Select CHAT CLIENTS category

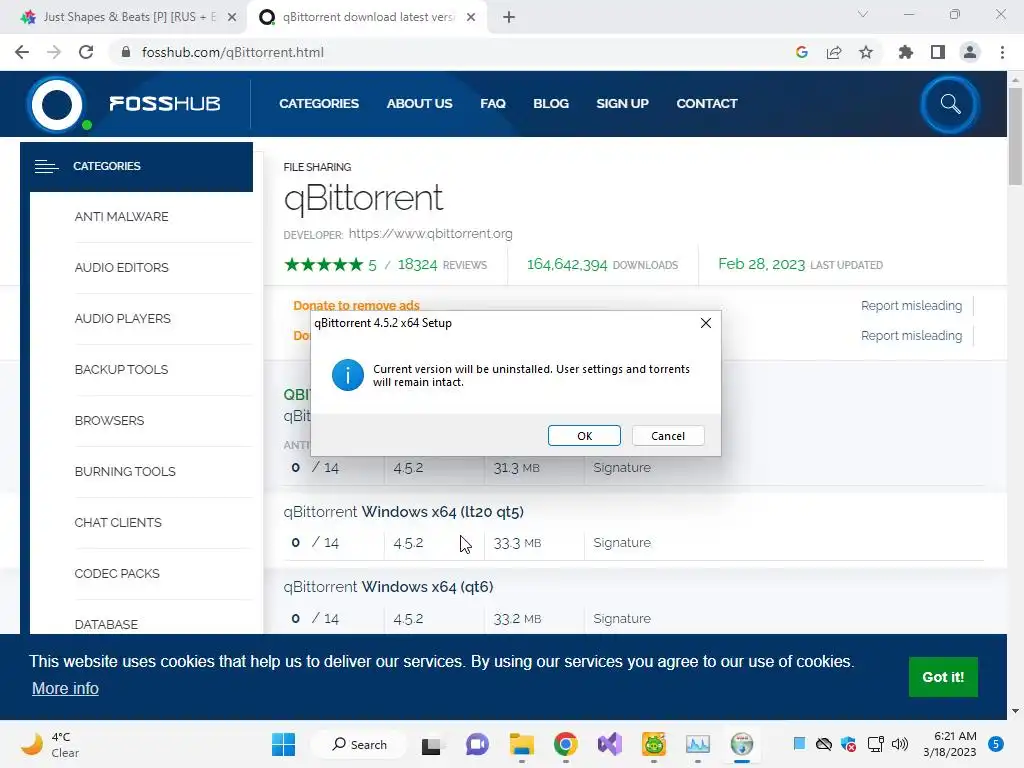(118, 522)
